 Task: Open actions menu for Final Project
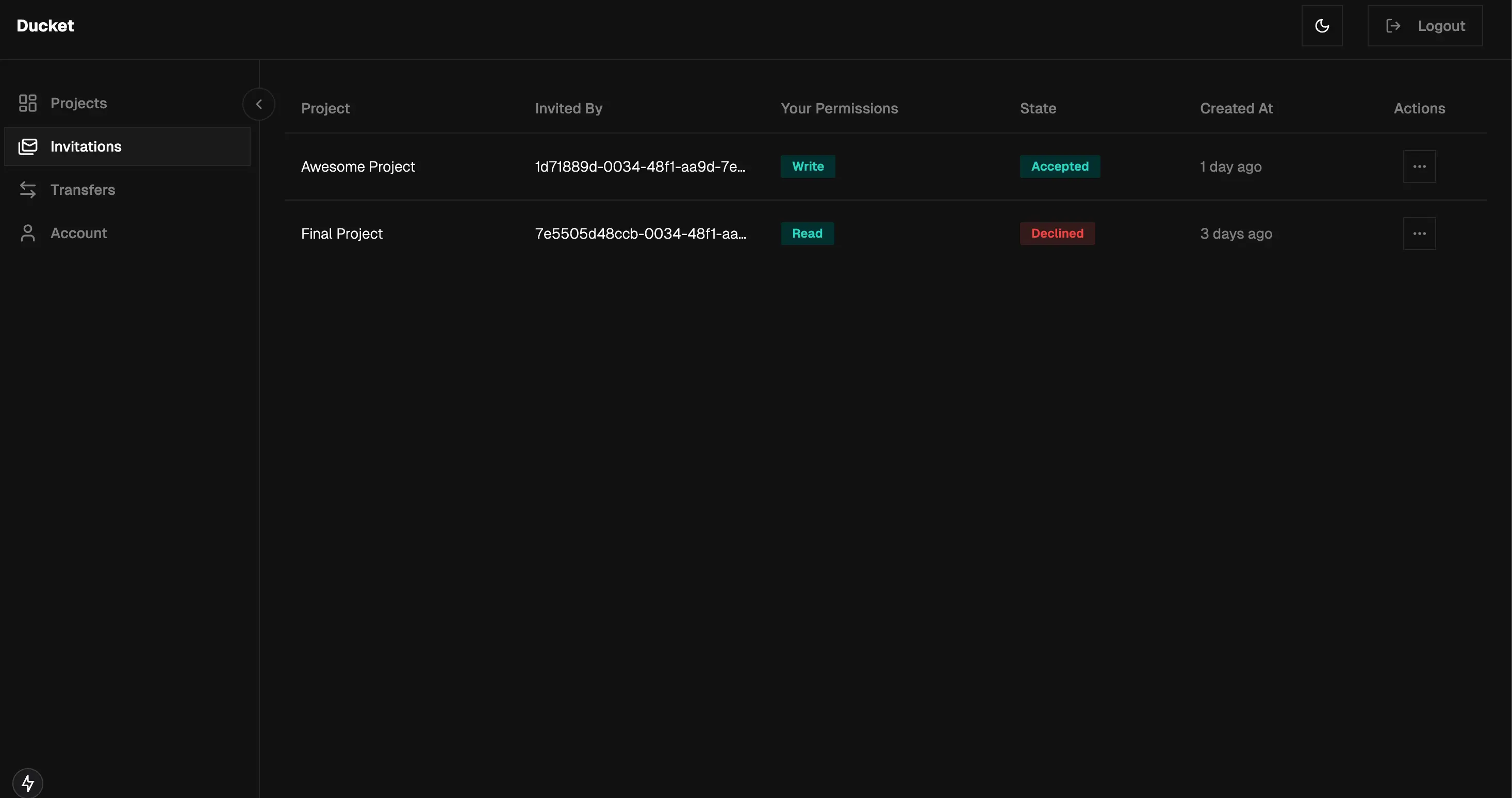pos(1419,234)
